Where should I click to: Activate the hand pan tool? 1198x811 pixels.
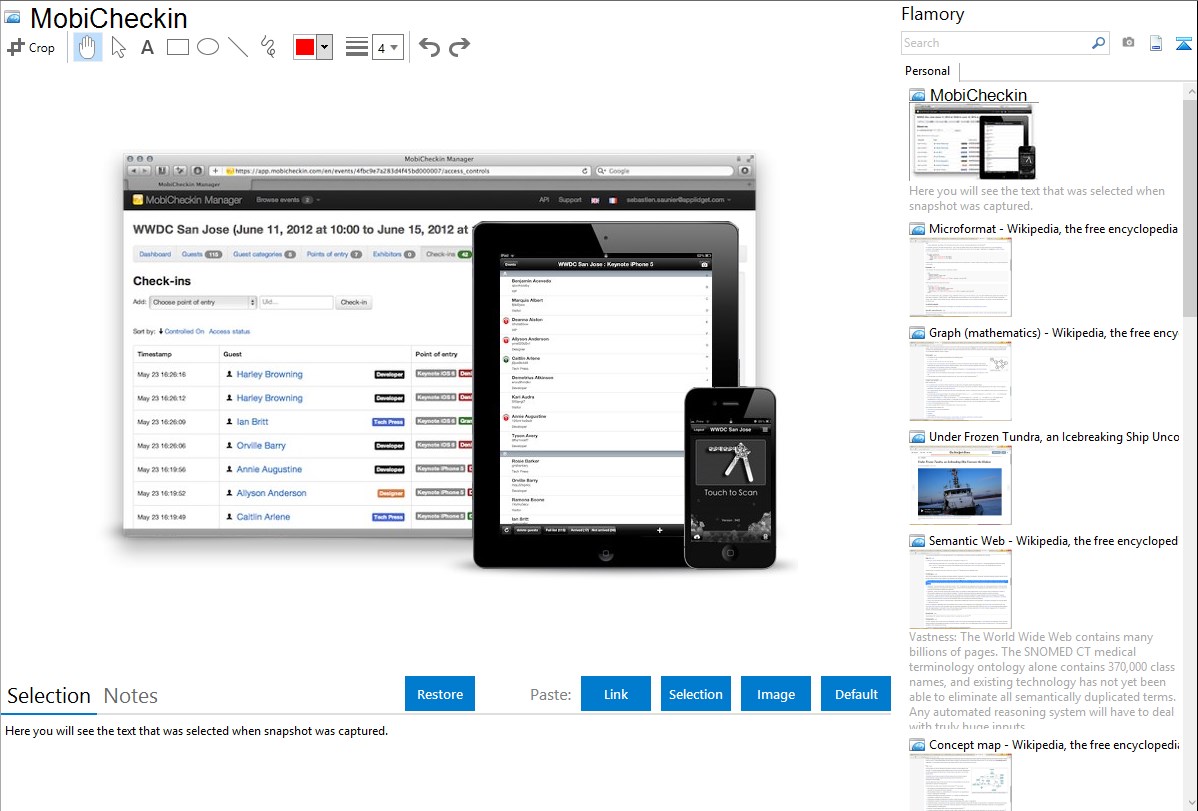tap(88, 47)
